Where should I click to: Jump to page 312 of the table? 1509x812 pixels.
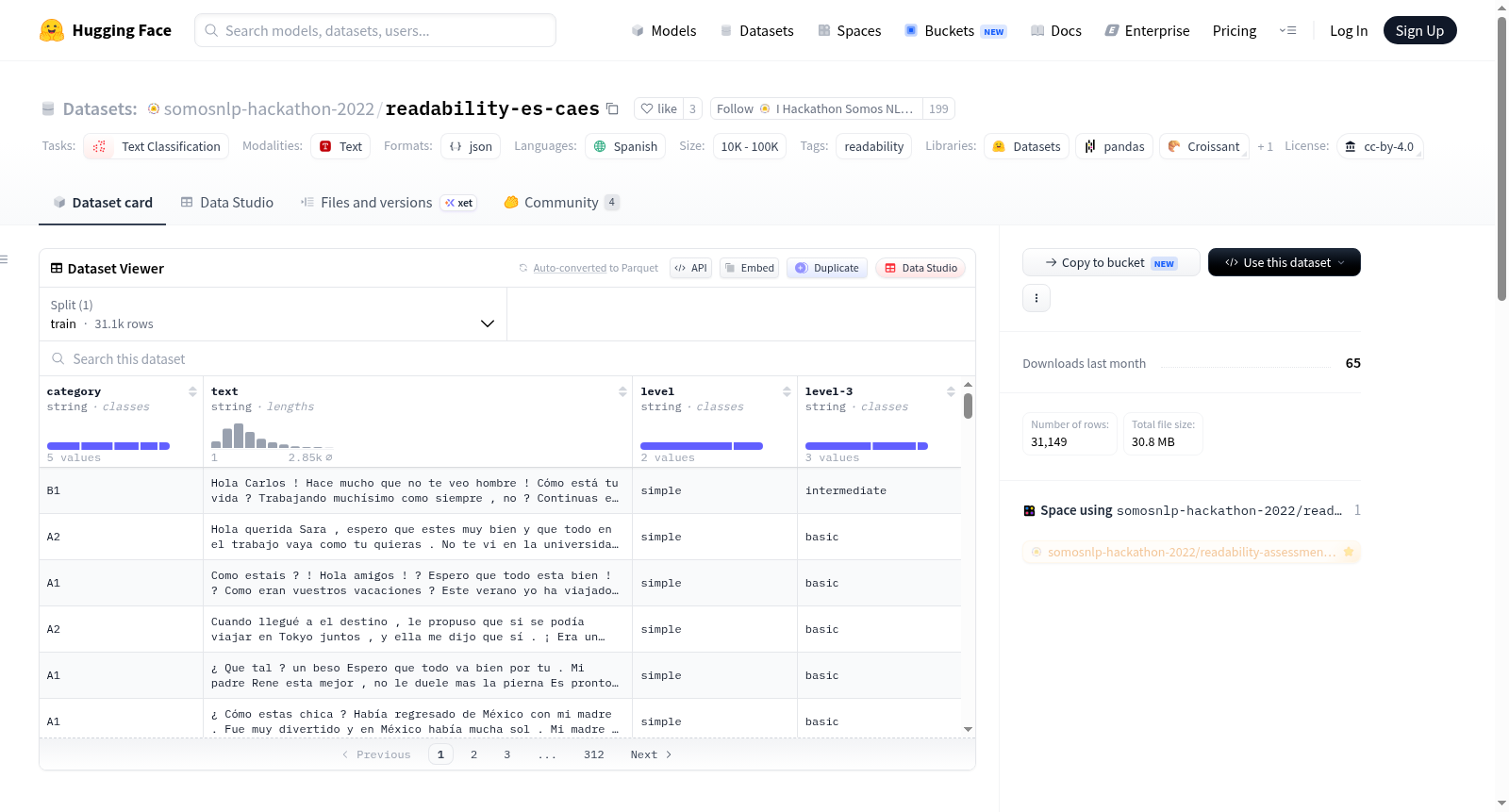click(x=593, y=754)
